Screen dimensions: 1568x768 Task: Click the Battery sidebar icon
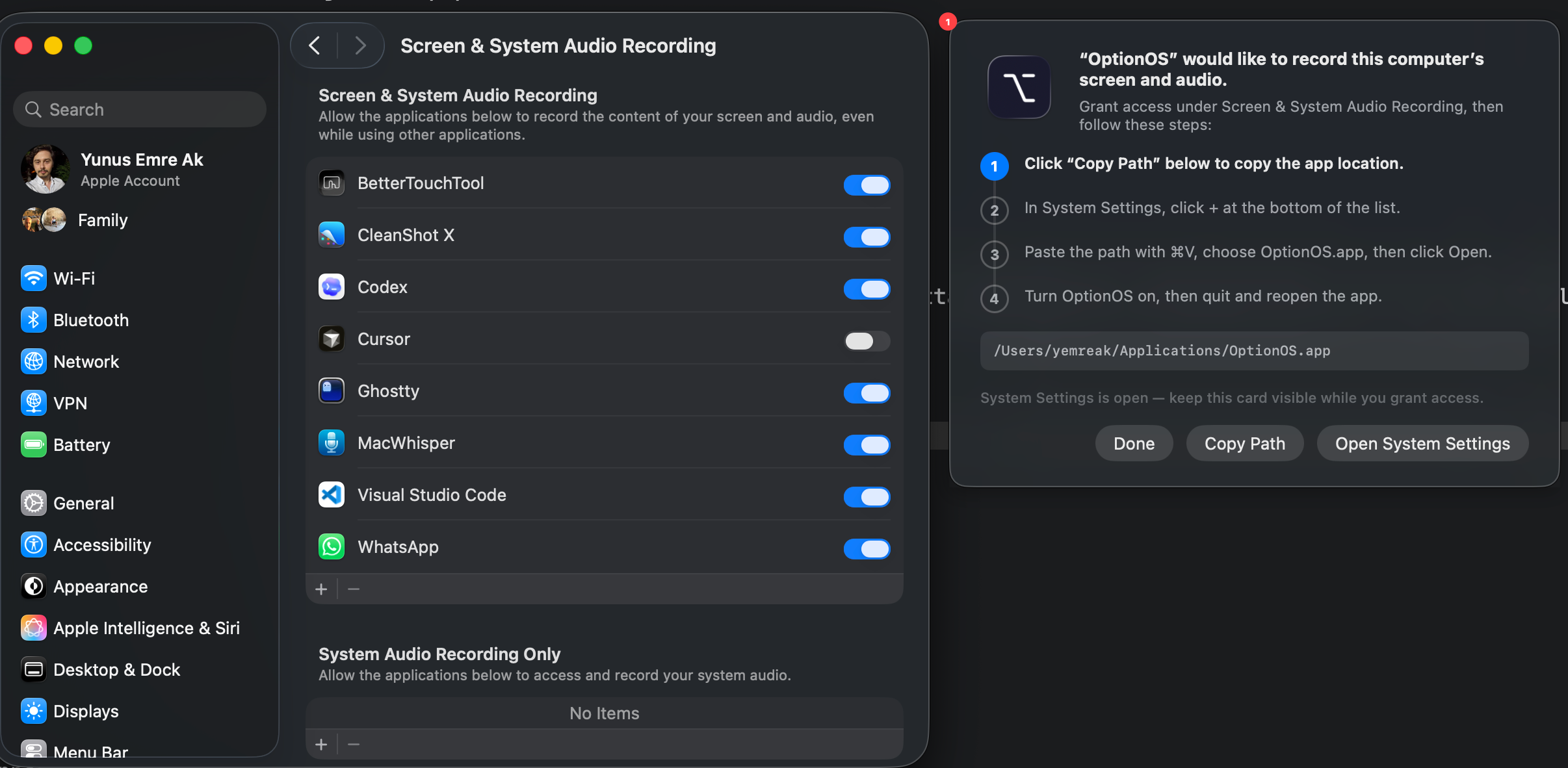[x=34, y=445]
